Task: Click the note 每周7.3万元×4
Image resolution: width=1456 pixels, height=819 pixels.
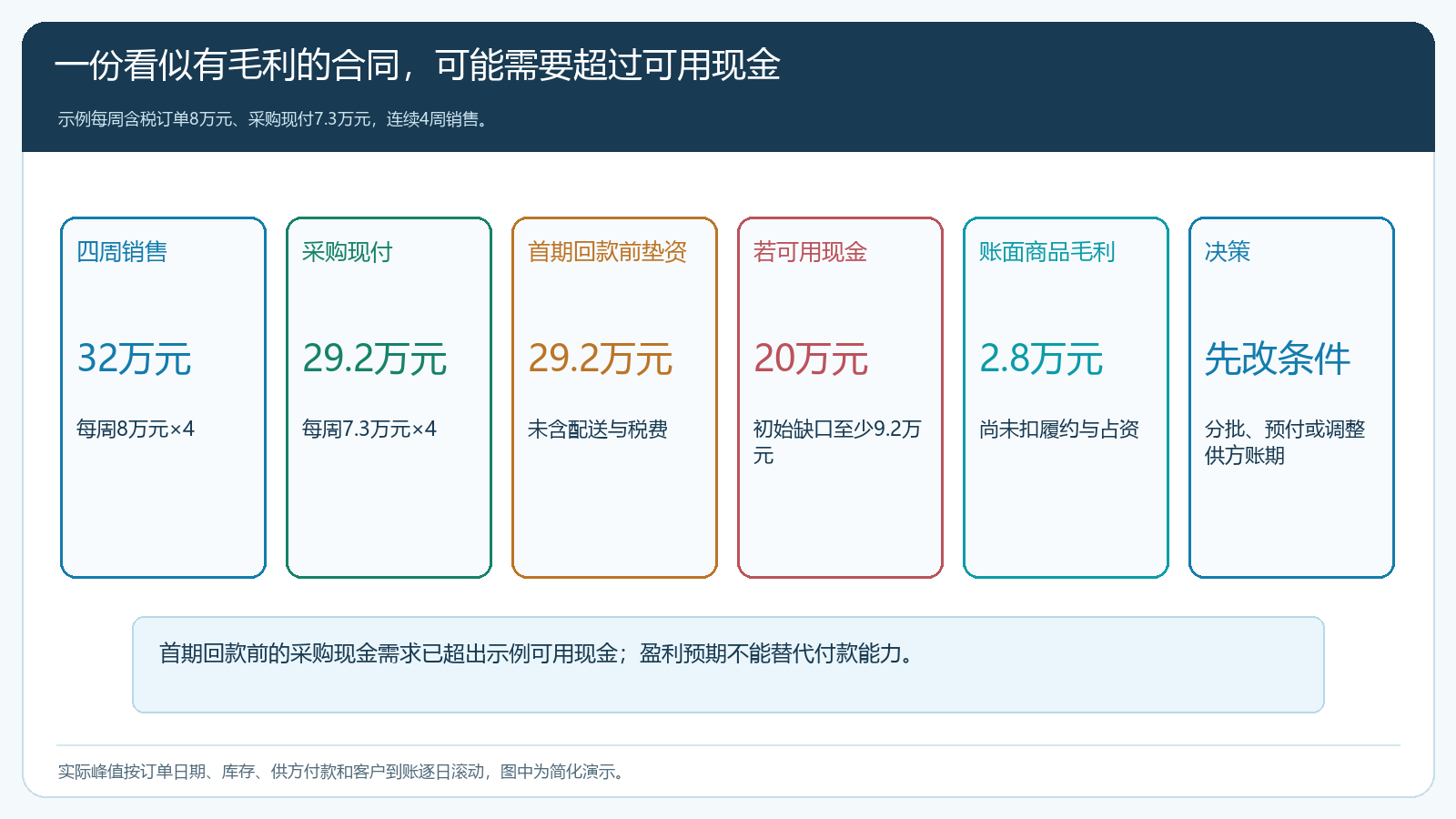Action: pos(369,429)
